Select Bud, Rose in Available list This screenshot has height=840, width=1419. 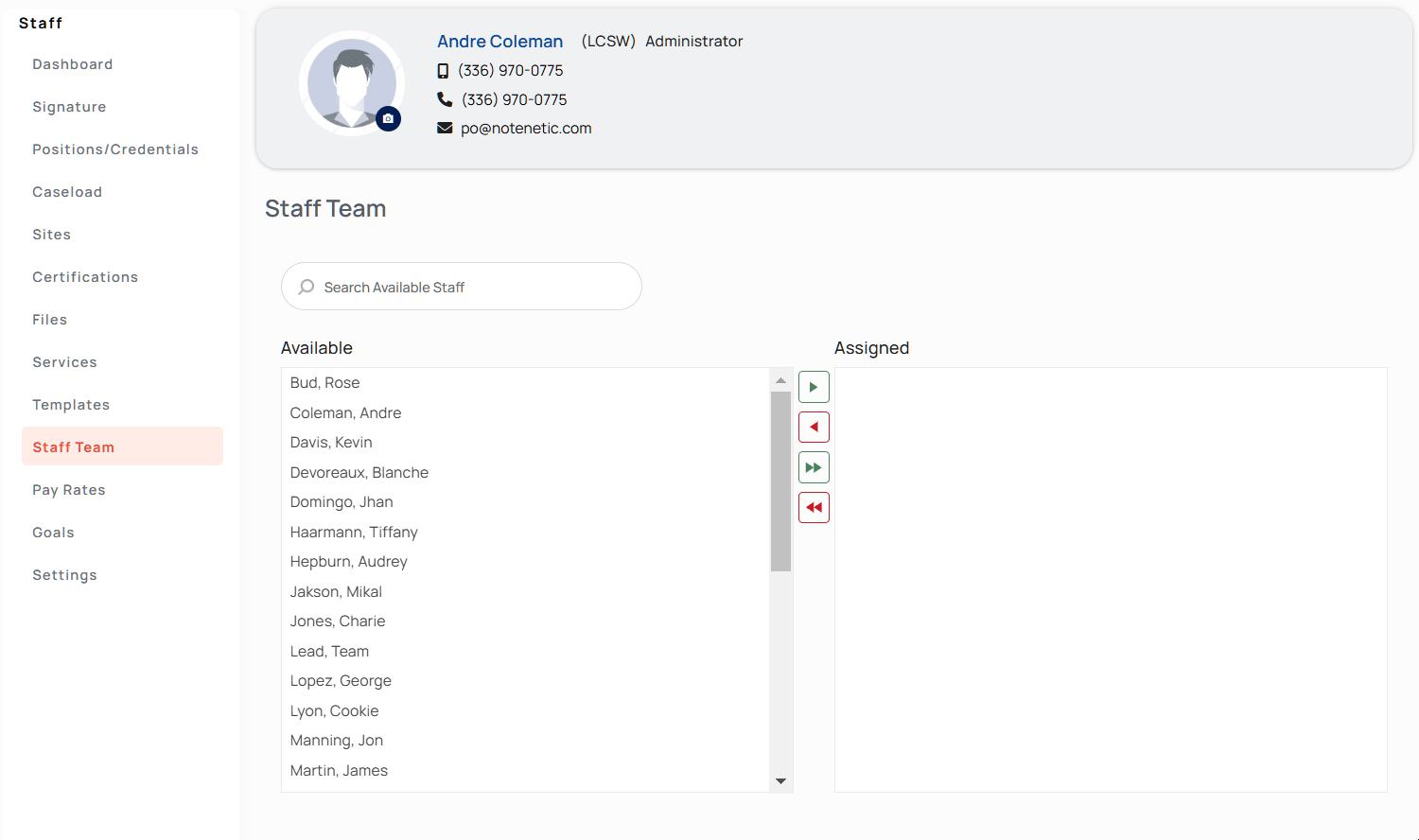click(526, 383)
